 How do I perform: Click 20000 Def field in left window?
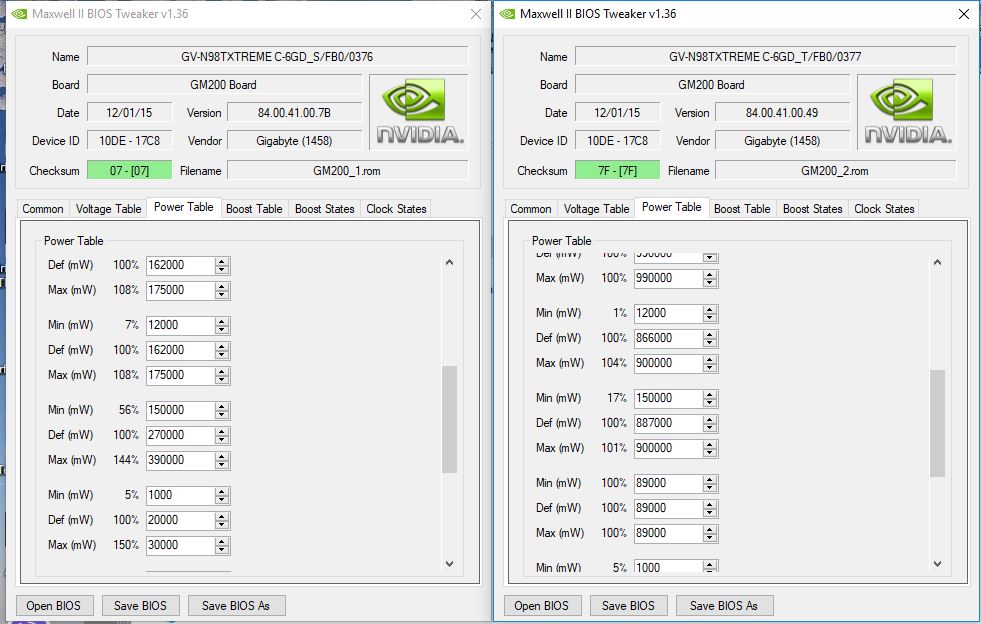pos(180,520)
